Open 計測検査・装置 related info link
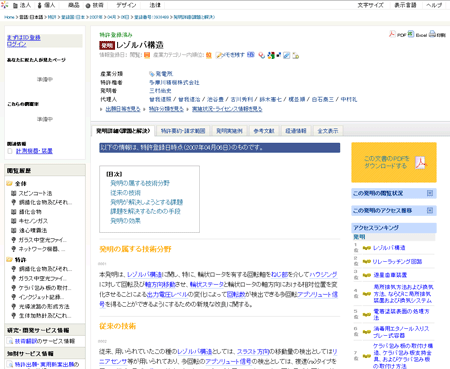 [x=34, y=151]
